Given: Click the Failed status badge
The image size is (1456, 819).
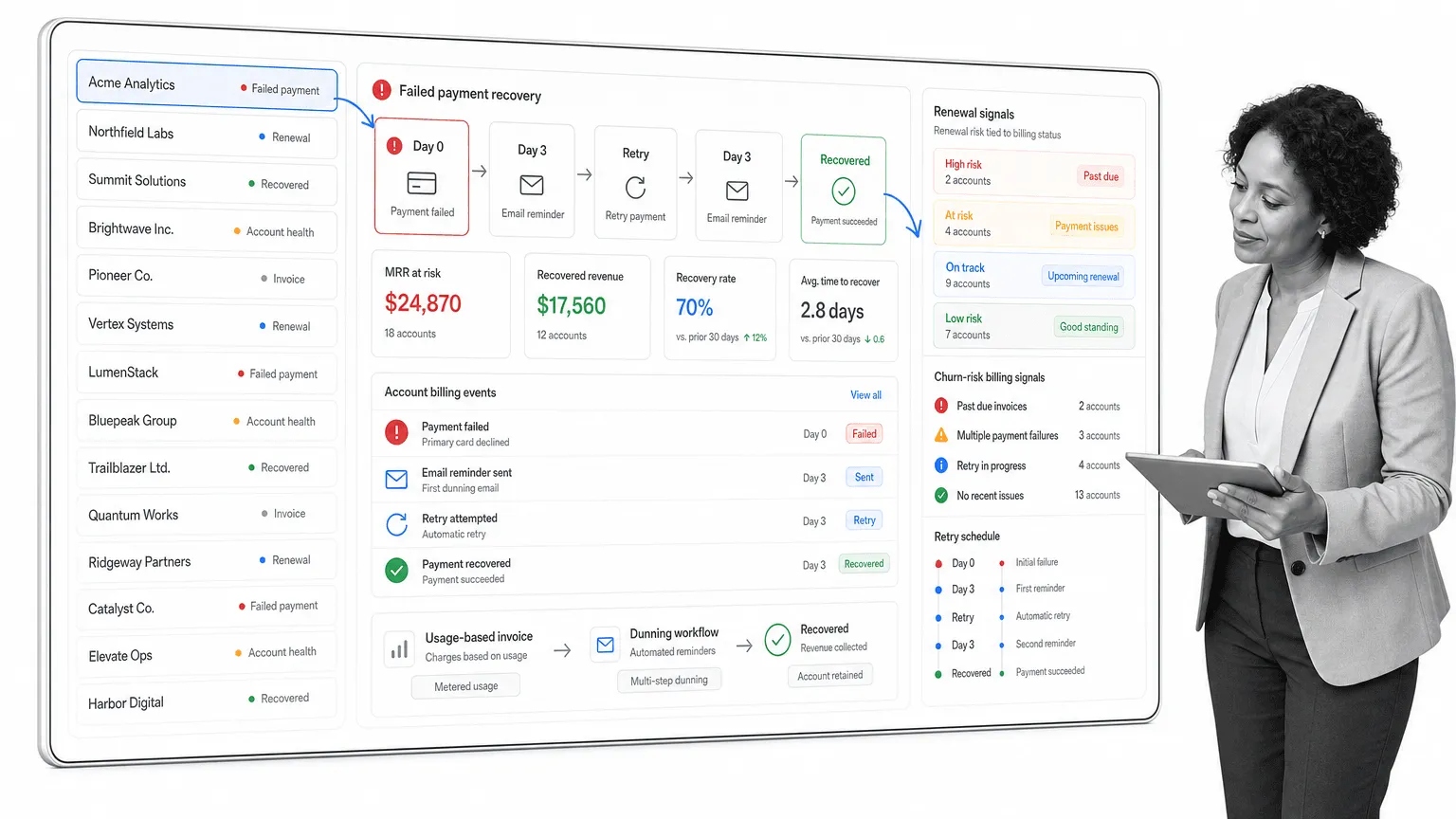Looking at the screenshot, I should (864, 434).
